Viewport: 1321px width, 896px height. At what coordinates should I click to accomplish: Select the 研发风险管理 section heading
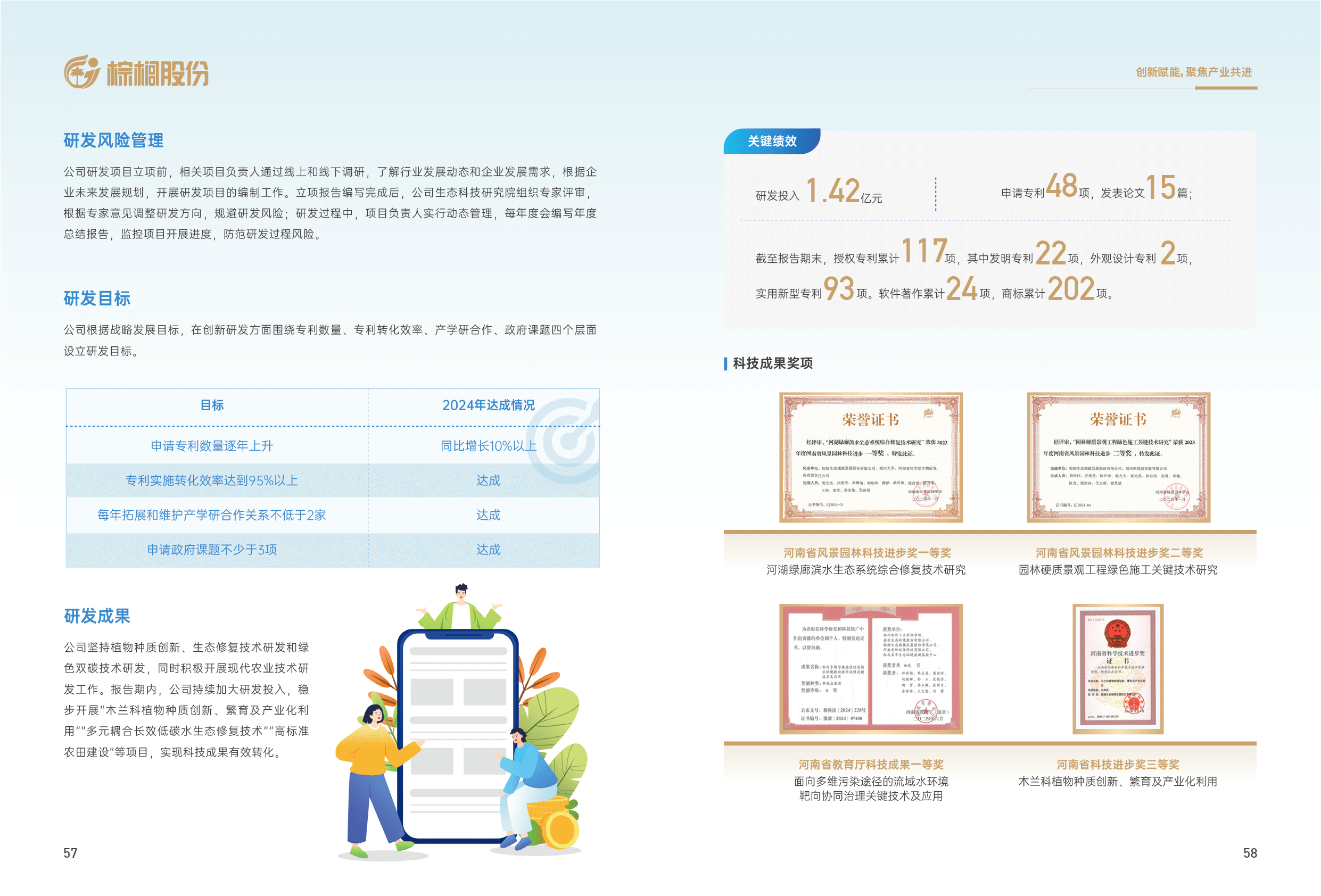(x=113, y=140)
